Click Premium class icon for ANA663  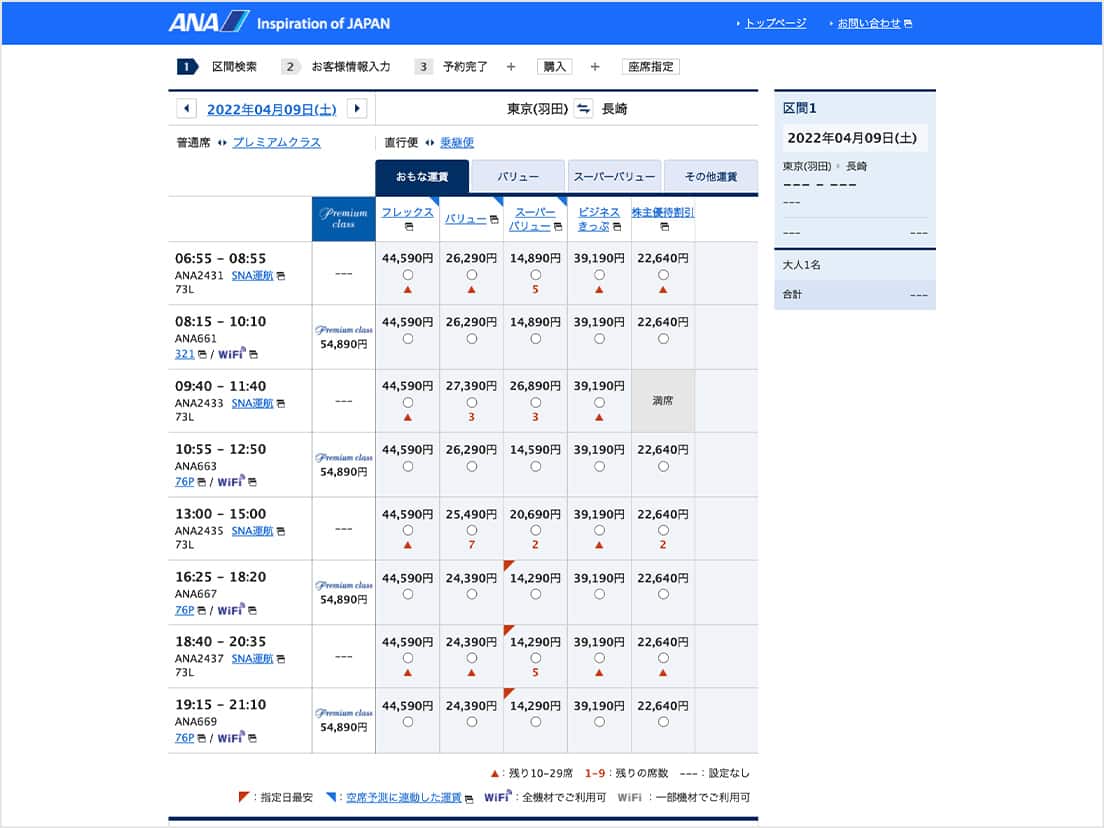[x=343, y=457]
